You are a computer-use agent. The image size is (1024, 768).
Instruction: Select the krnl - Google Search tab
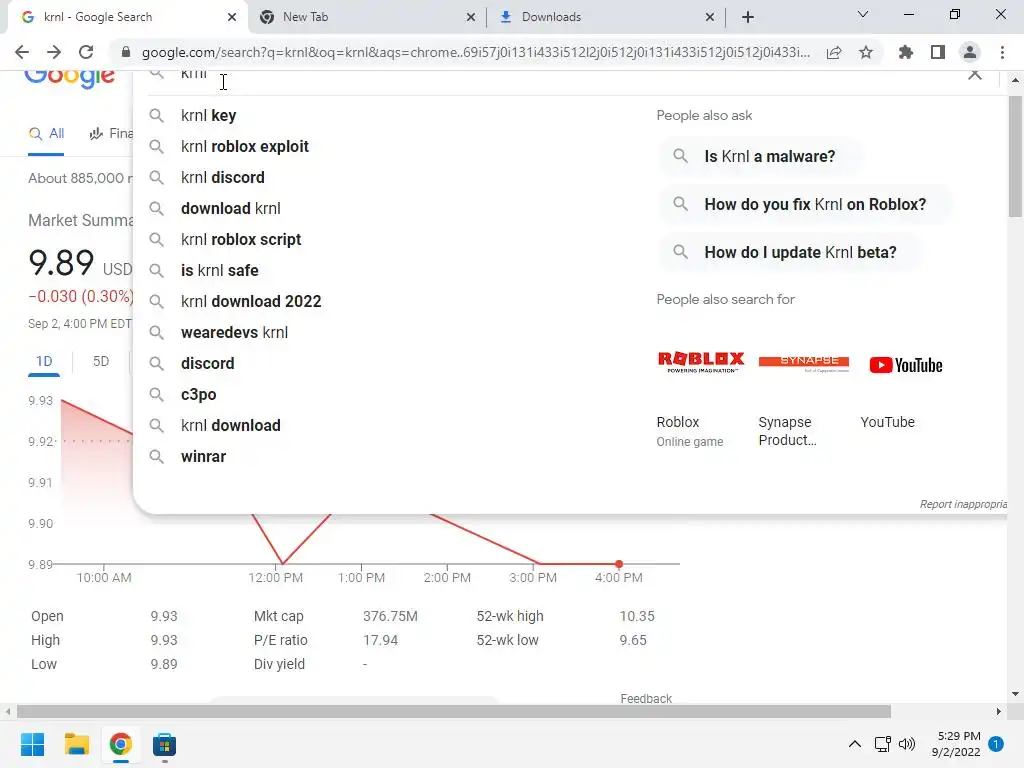[127, 17]
